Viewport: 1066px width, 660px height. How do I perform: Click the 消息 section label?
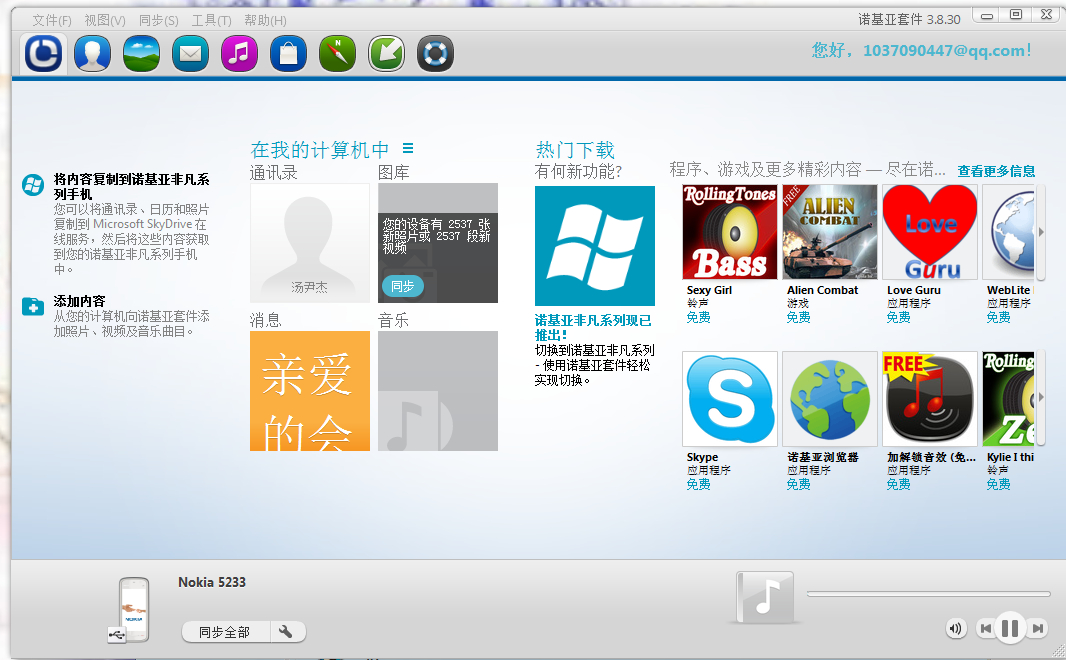tap(266, 320)
